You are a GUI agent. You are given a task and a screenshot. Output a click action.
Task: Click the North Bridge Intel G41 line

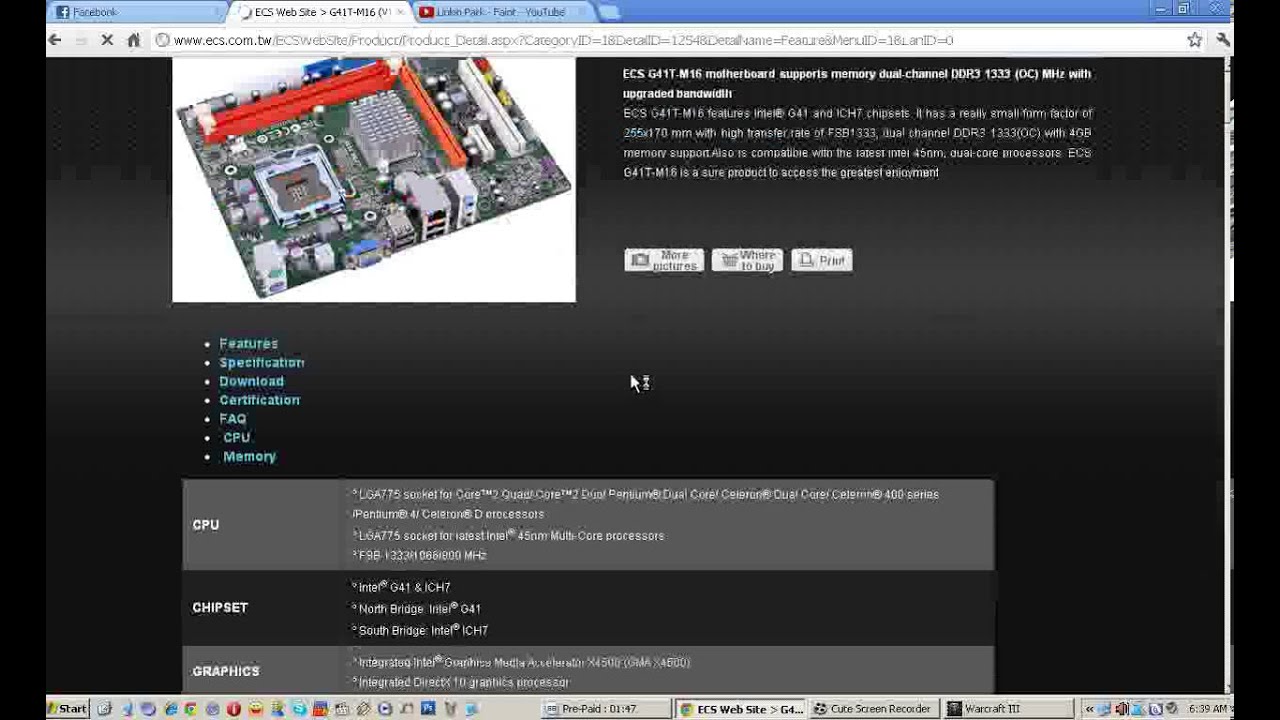click(x=416, y=609)
